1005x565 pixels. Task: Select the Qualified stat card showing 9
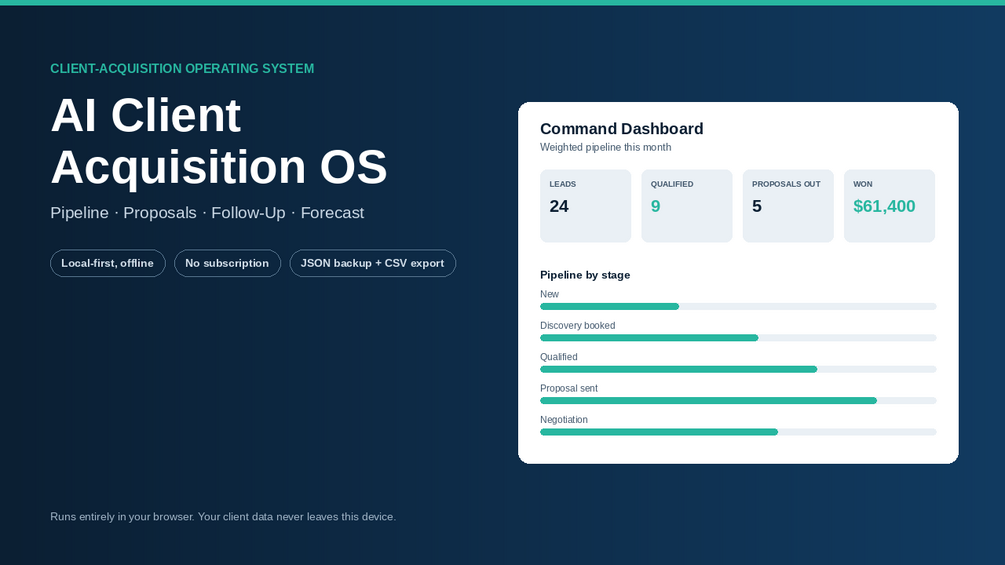(x=686, y=206)
